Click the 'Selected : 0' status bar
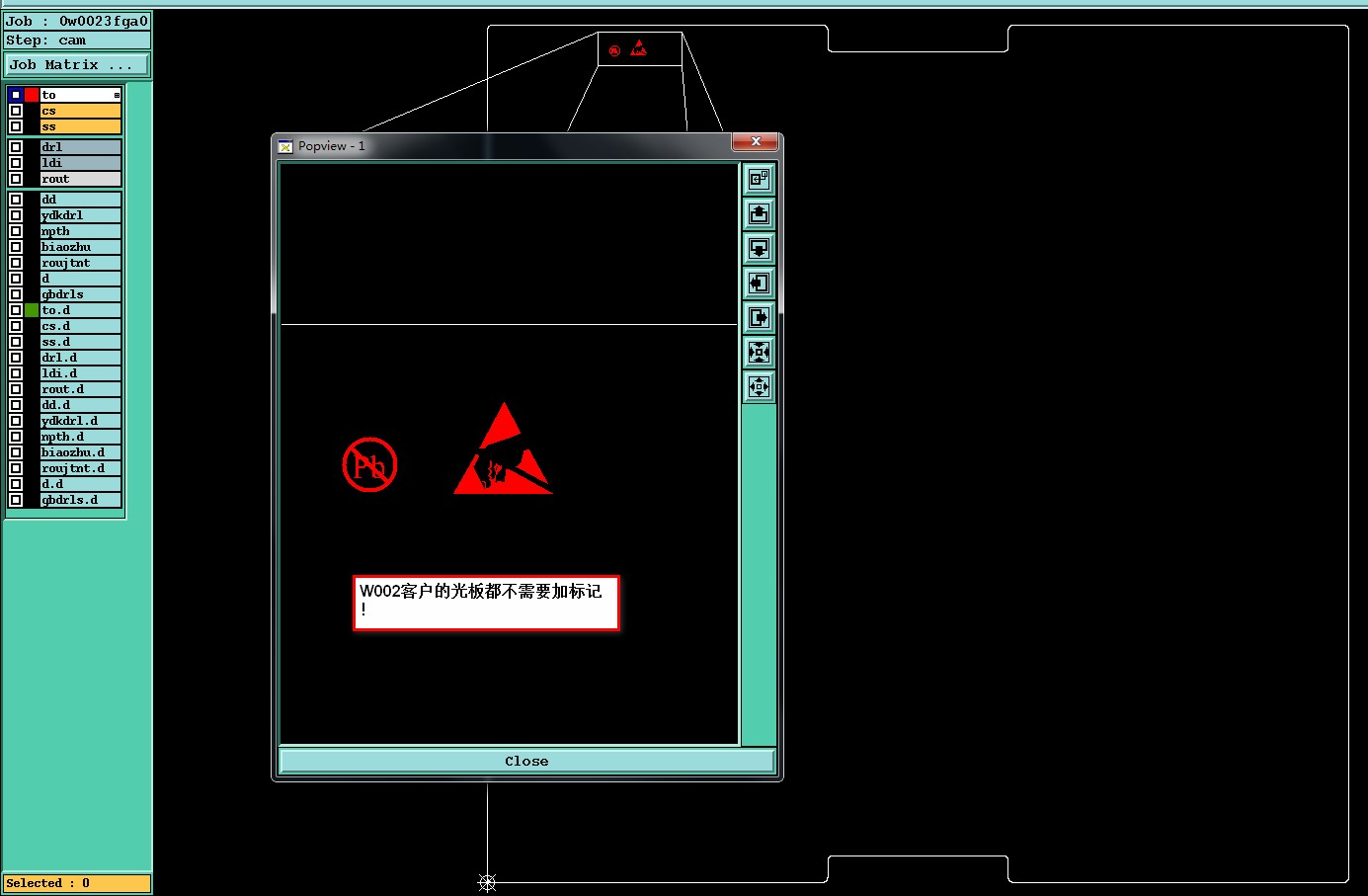The height and width of the screenshot is (896, 1368). click(x=77, y=883)
